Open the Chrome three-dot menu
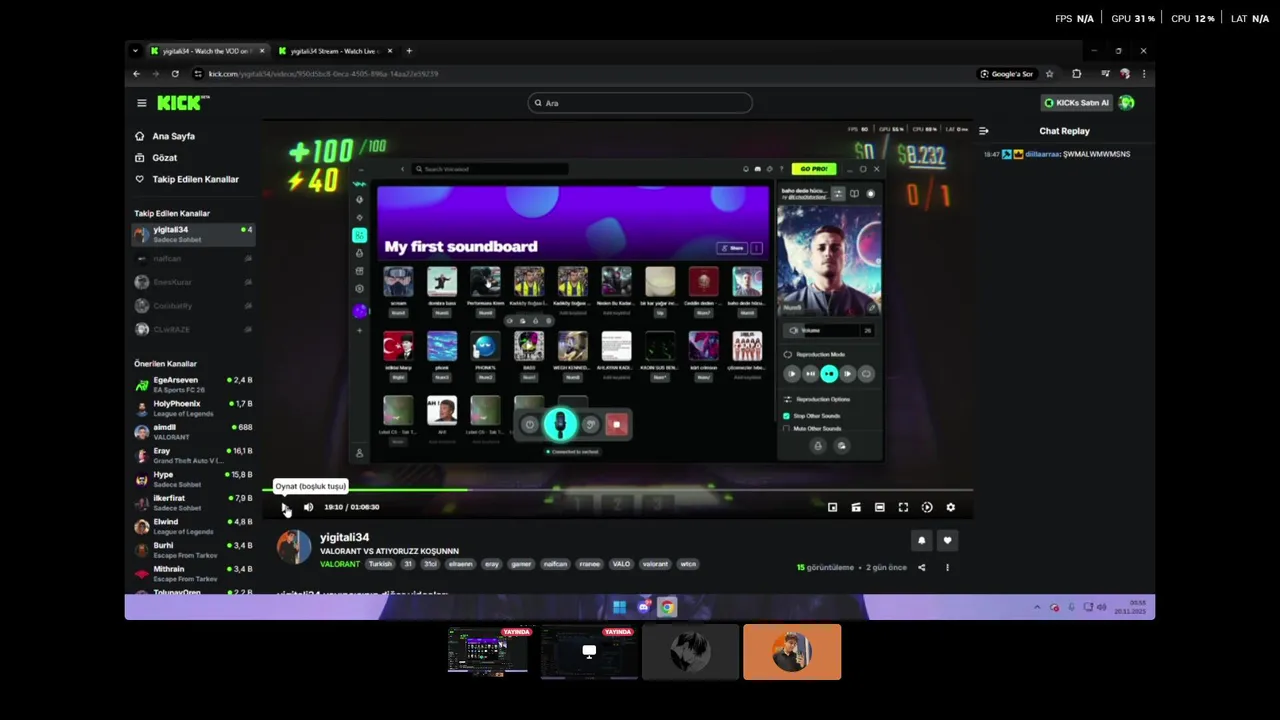The height and width of the screenshot is (720, 1280). click(1144, 74)
